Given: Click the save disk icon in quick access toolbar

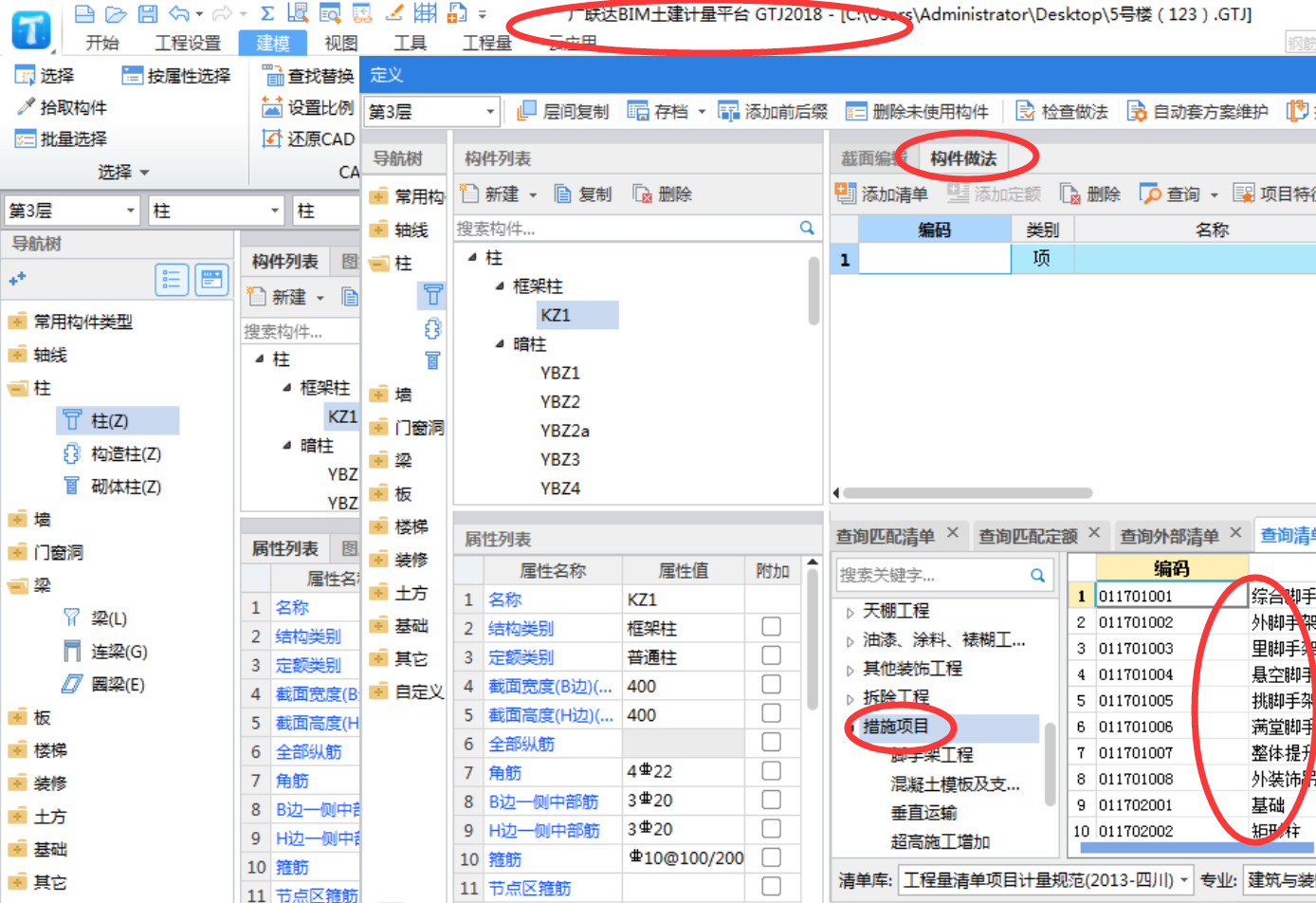Looking at the screenshot, I should [x=147, y=13].
